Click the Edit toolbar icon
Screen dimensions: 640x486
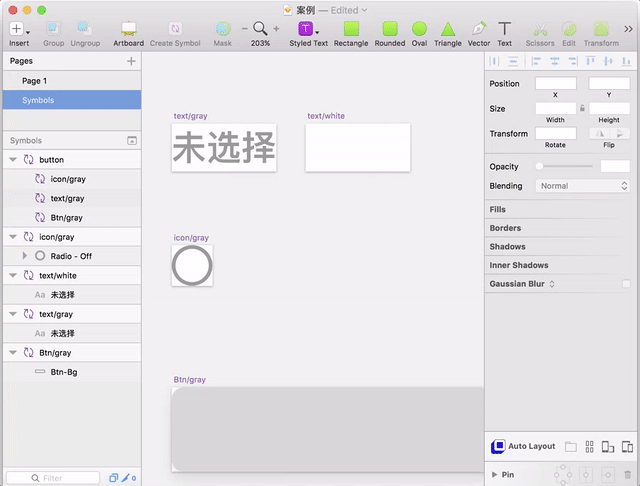[x=569, y=29]
